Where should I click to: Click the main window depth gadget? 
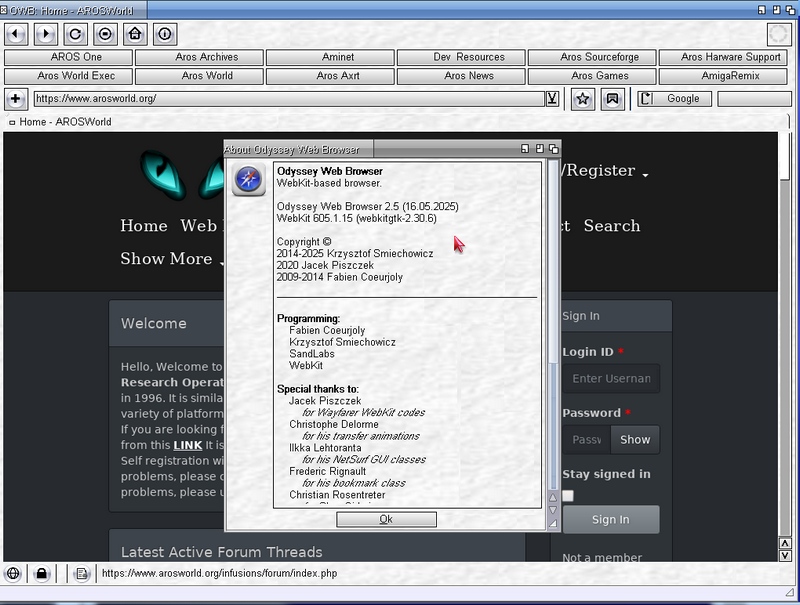coord(790,10)
